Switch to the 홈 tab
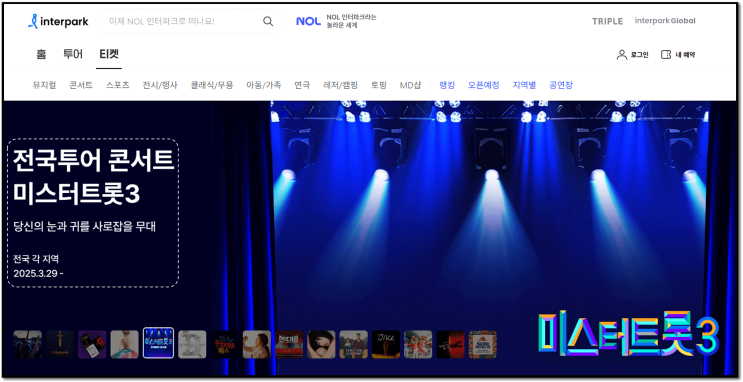 tap(41, 54)
